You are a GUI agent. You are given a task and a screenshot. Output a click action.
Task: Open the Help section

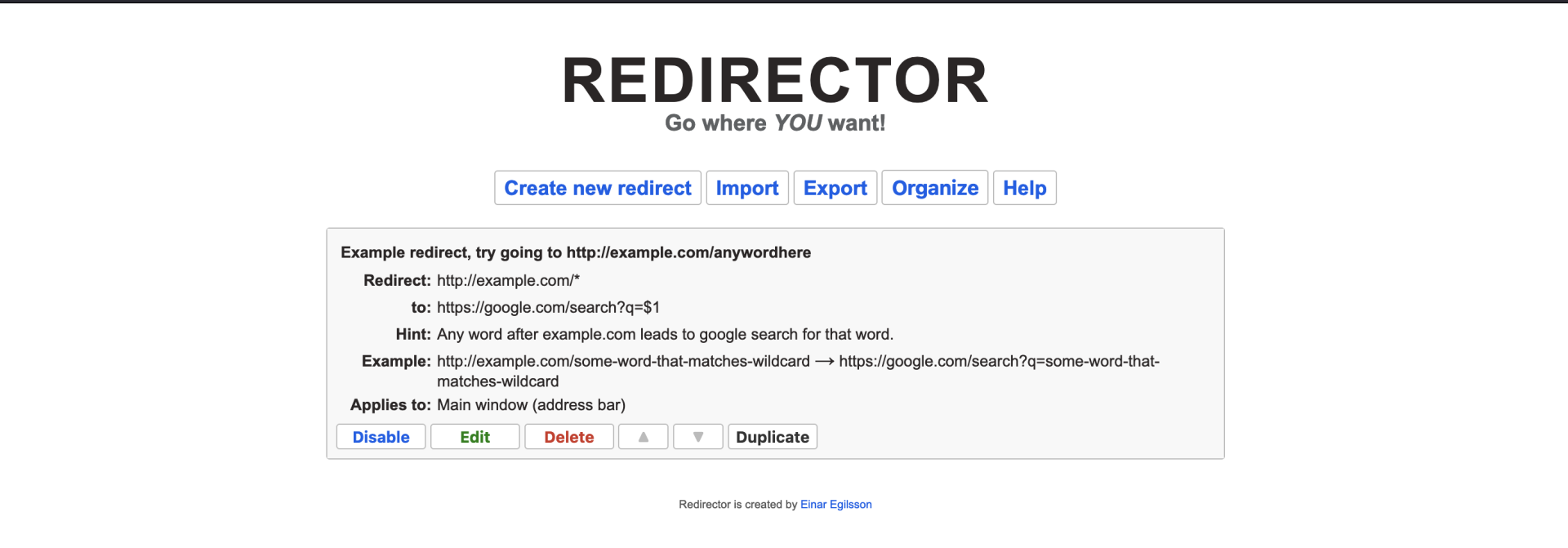1024,188
